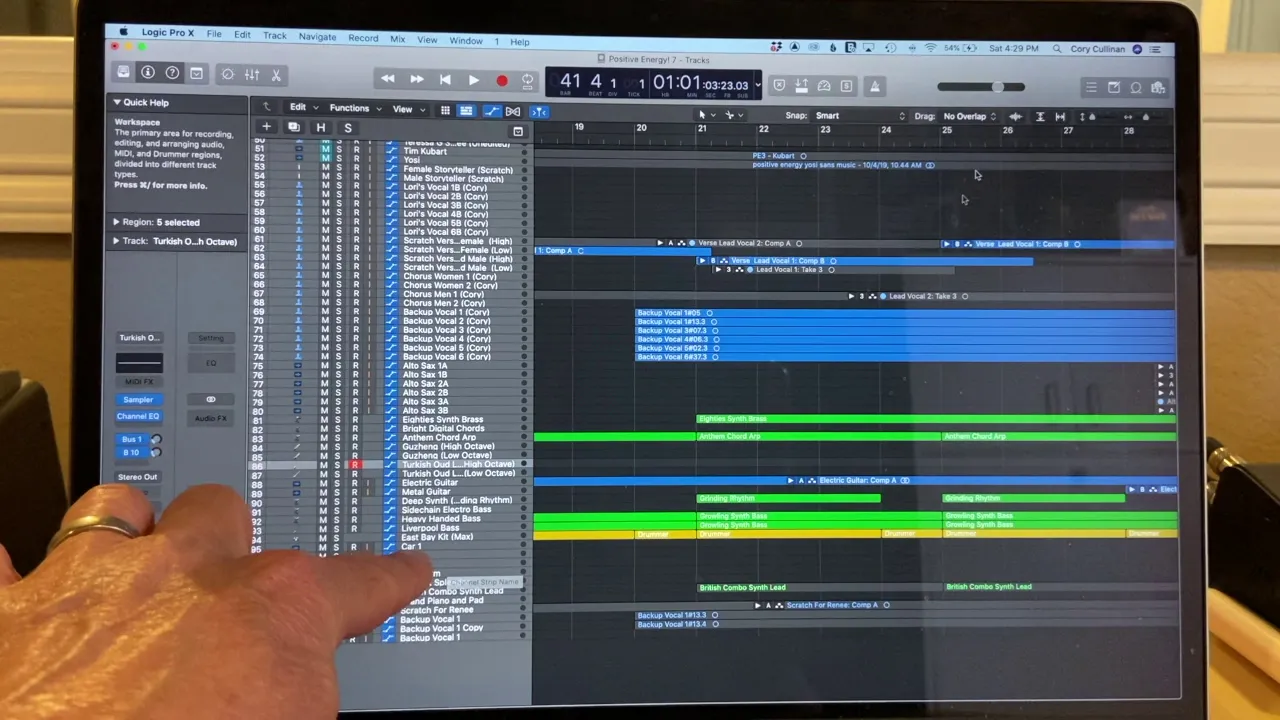Open the Snap Smart dropdown
Image resolution: width=1280 pixels, height=720 pixels.
(860, 116)
